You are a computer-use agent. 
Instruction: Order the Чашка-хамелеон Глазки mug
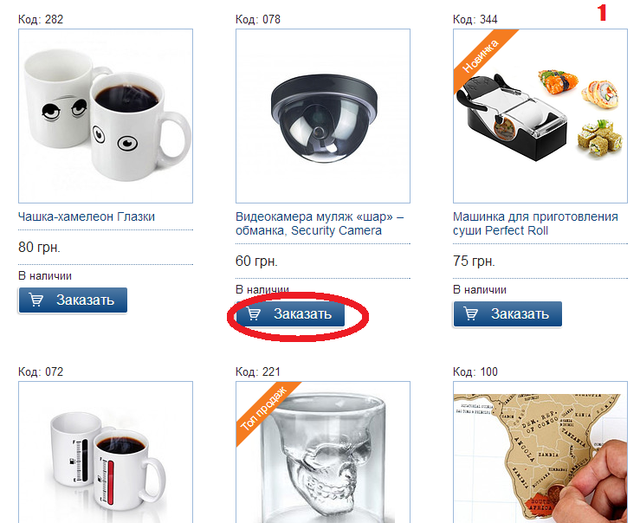point(73,300)
